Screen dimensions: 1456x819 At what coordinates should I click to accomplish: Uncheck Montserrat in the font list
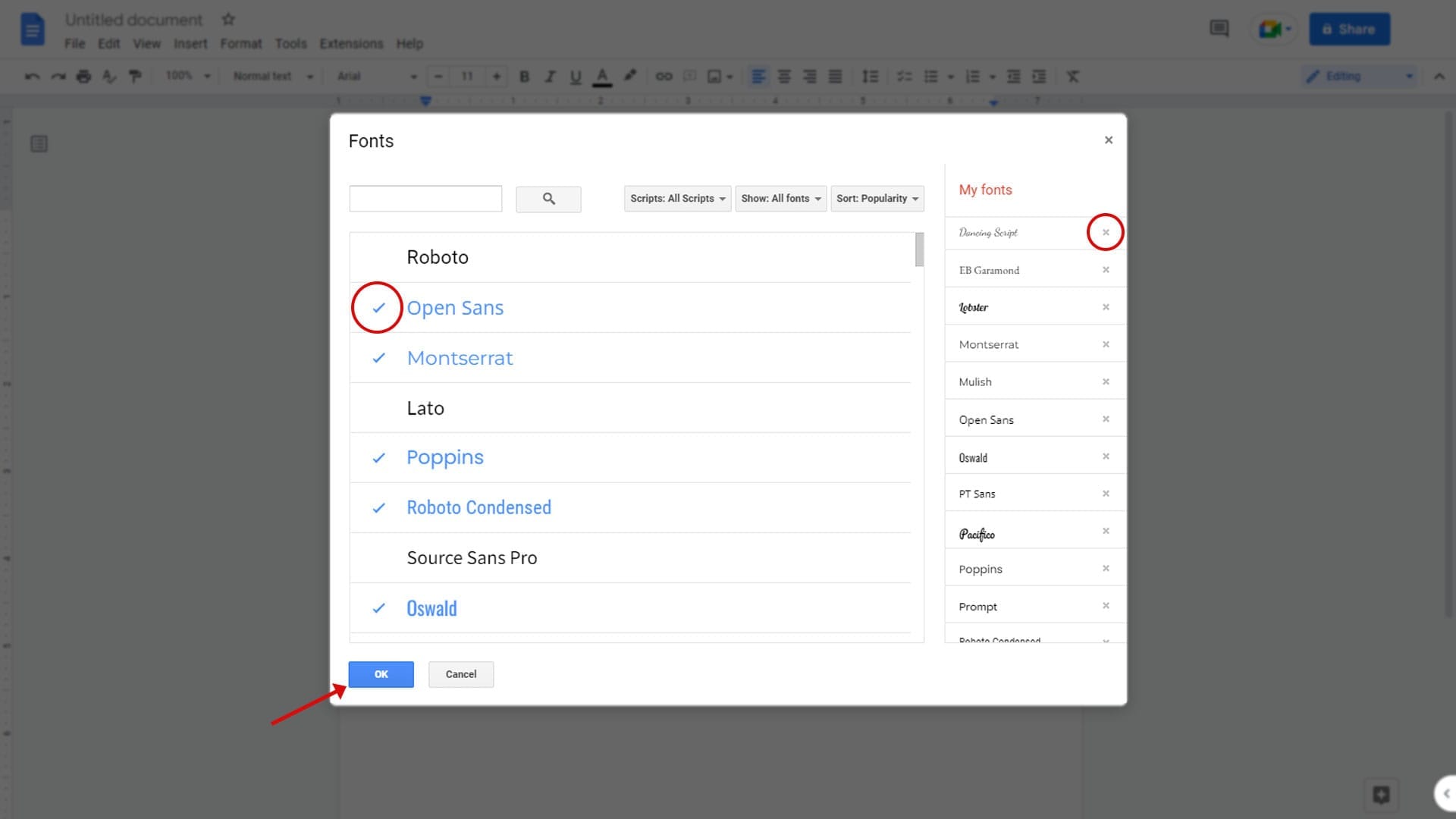pos(378,358)
